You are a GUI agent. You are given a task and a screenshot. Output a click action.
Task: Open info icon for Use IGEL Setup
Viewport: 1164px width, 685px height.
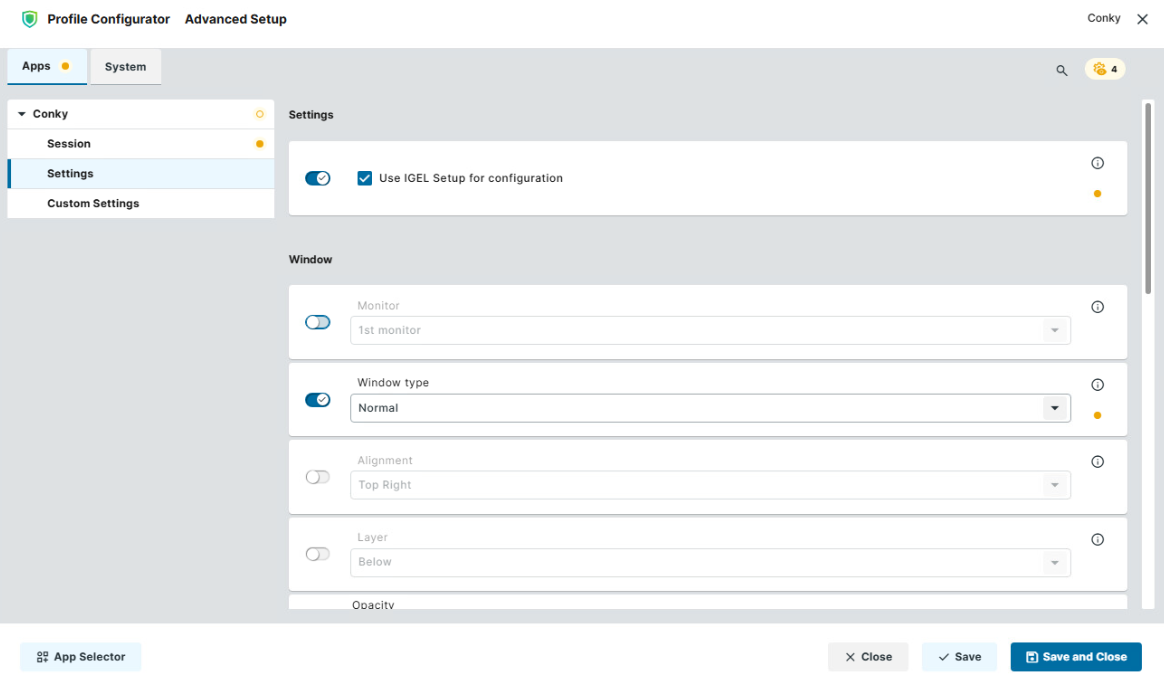pyautogui.click(x=1097, y=163)
